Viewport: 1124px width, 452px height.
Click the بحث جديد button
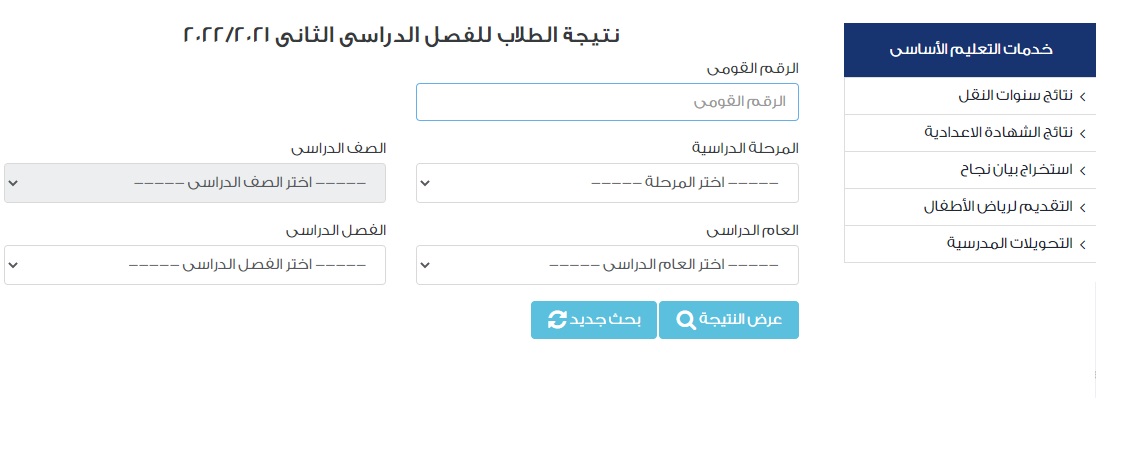pyautogui.click(x=594, y=320)
